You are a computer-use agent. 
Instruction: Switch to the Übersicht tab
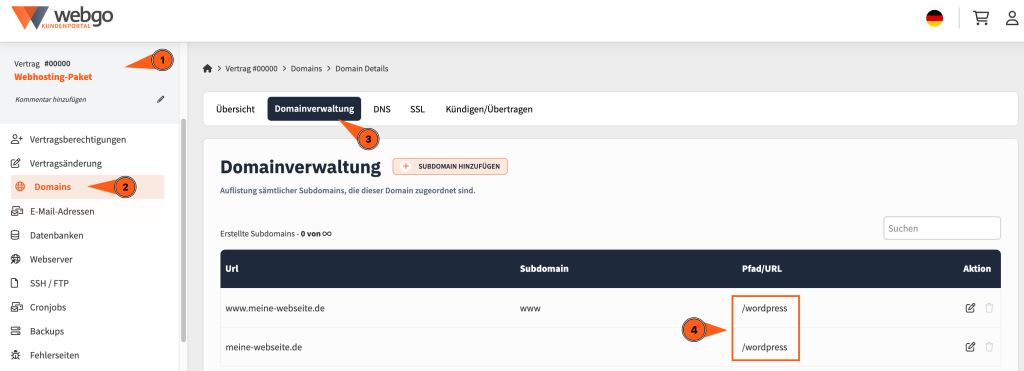pyautogui.click(x=236, y=109)
